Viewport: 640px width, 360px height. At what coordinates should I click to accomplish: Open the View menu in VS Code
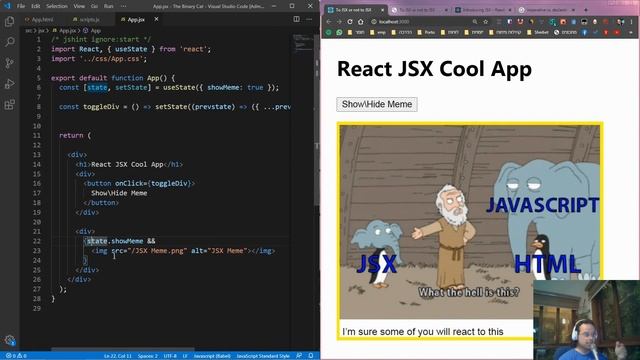(x=79, y=6)
